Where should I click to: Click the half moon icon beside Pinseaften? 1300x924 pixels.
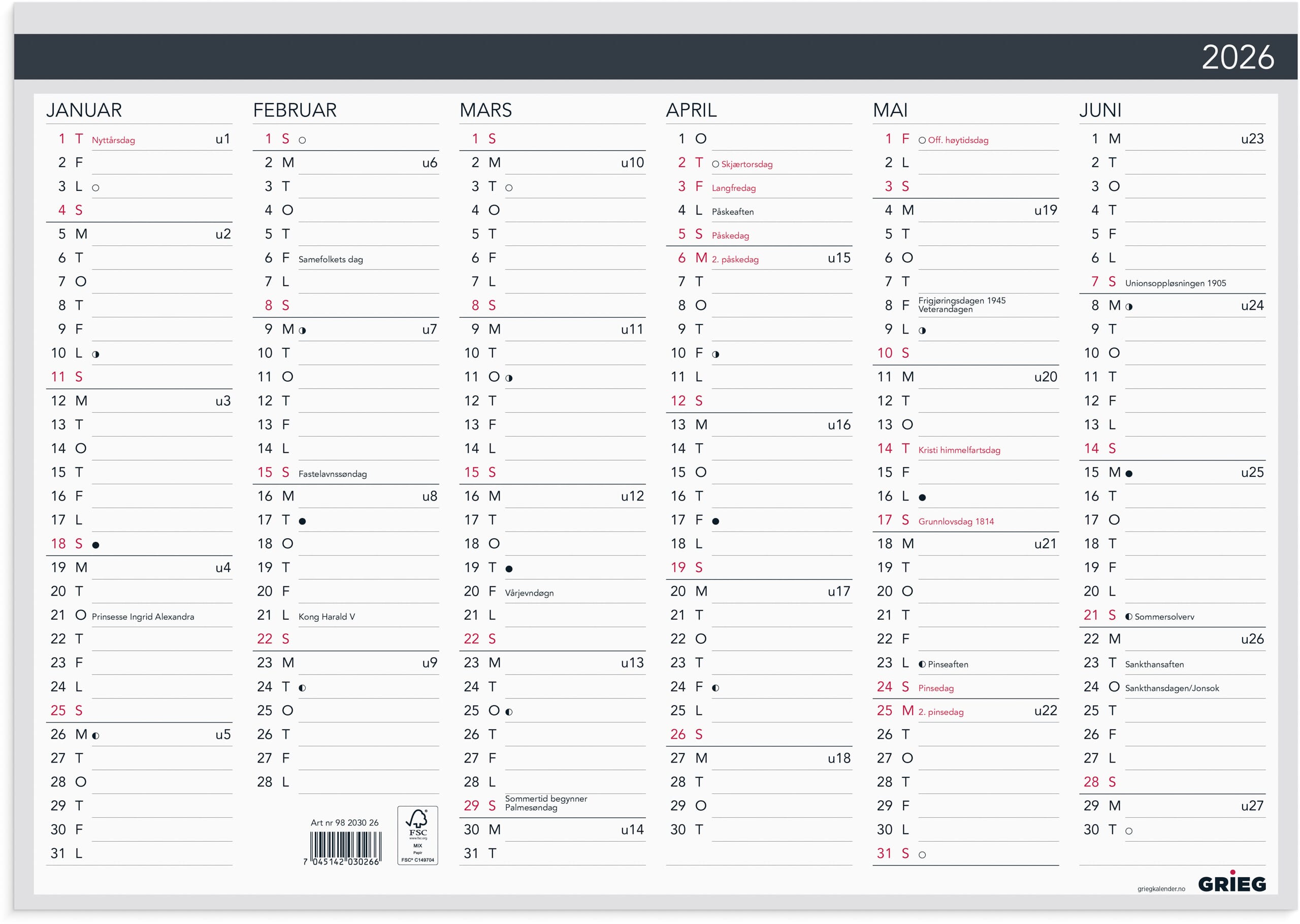922,664
